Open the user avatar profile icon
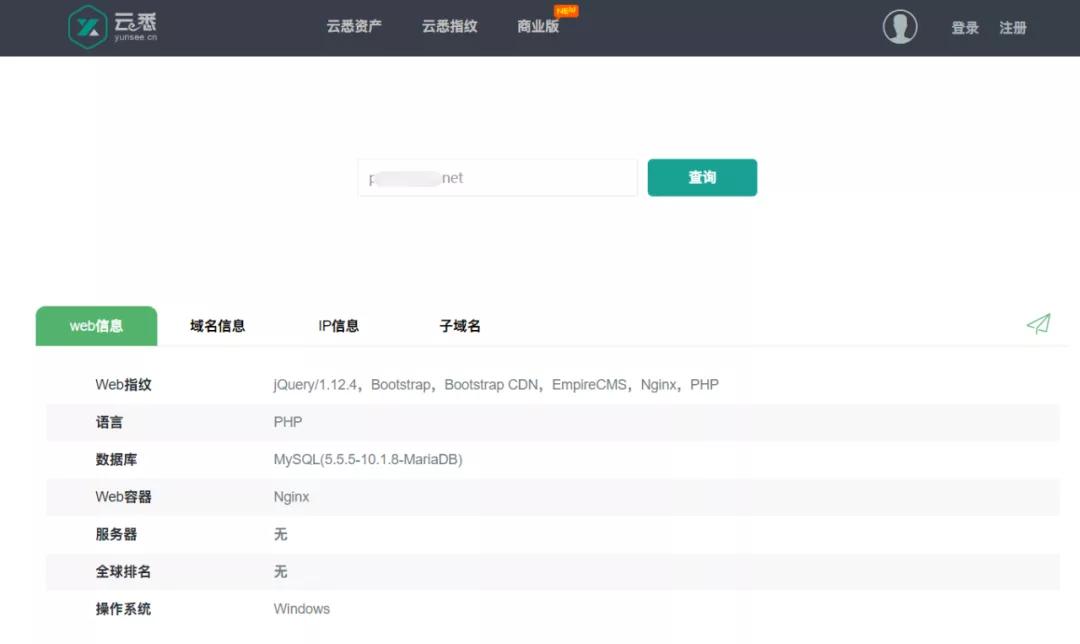The height and width of the screenshot is (644, 1080). point(899,27)
